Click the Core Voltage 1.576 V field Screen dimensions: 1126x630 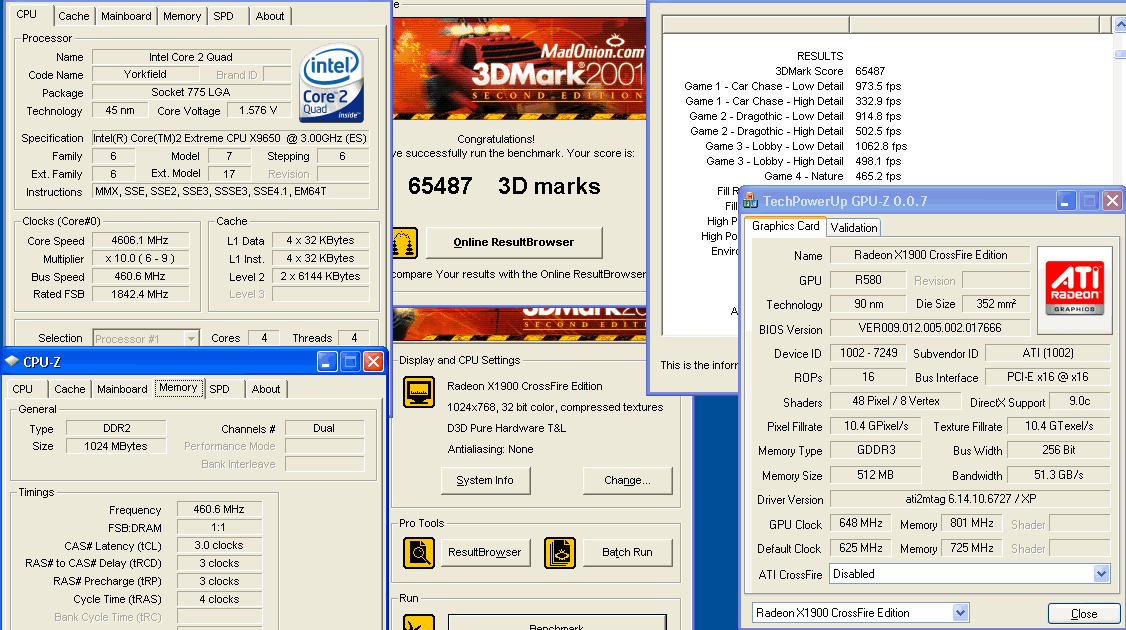coord(258,111)
